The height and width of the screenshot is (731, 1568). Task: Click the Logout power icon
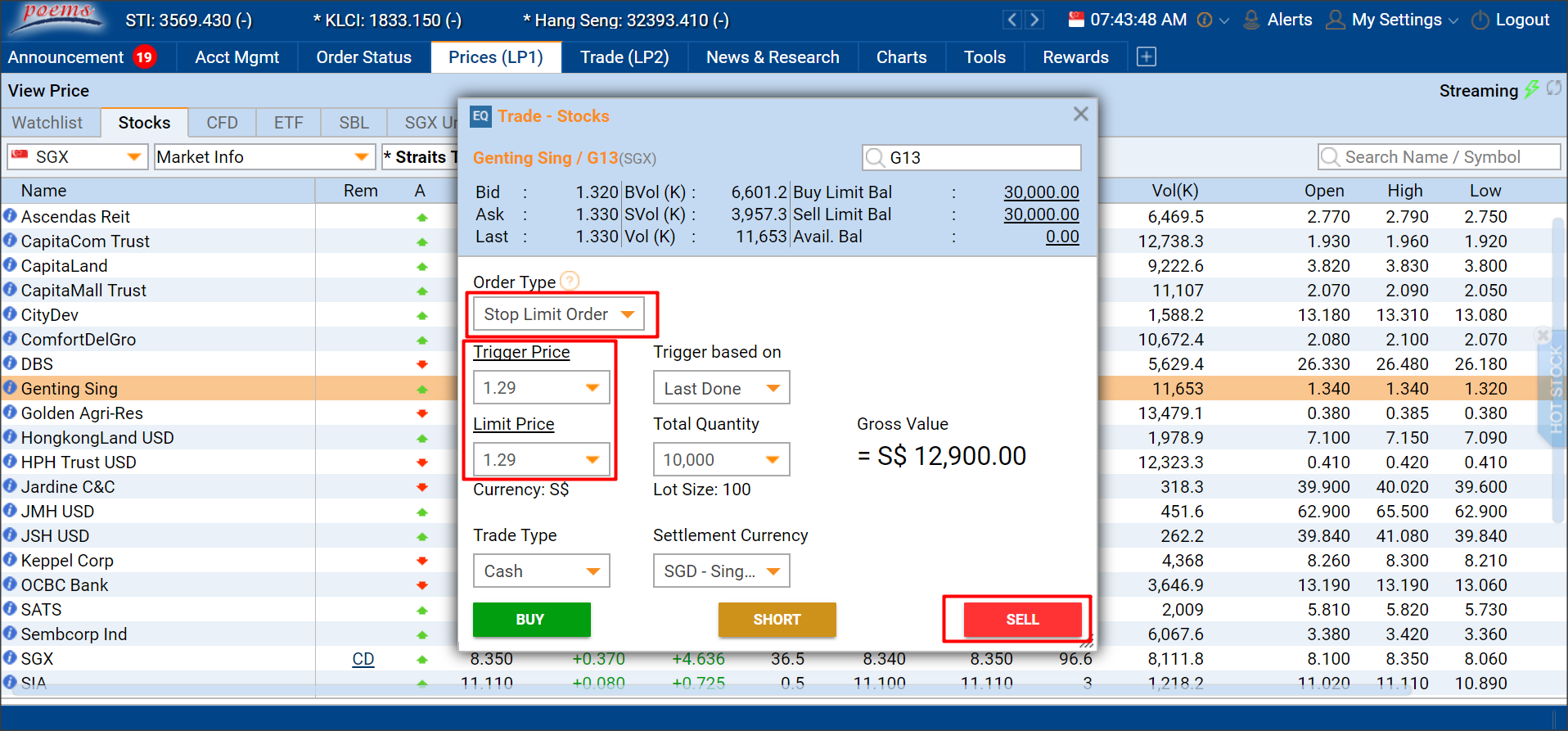click(x=1480, y=20)
